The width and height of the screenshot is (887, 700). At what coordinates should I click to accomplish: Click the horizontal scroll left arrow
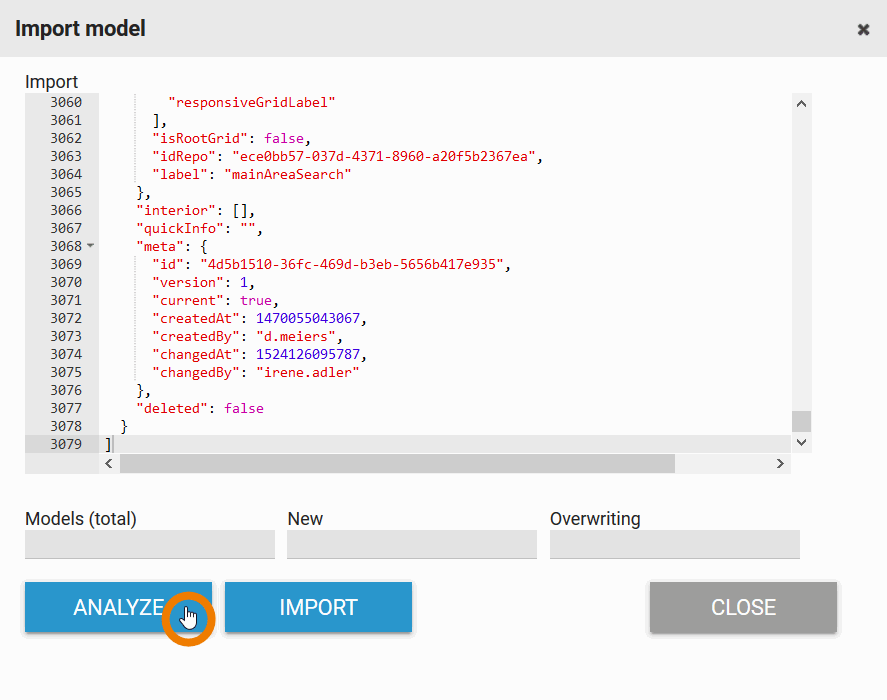pos(109,464)
